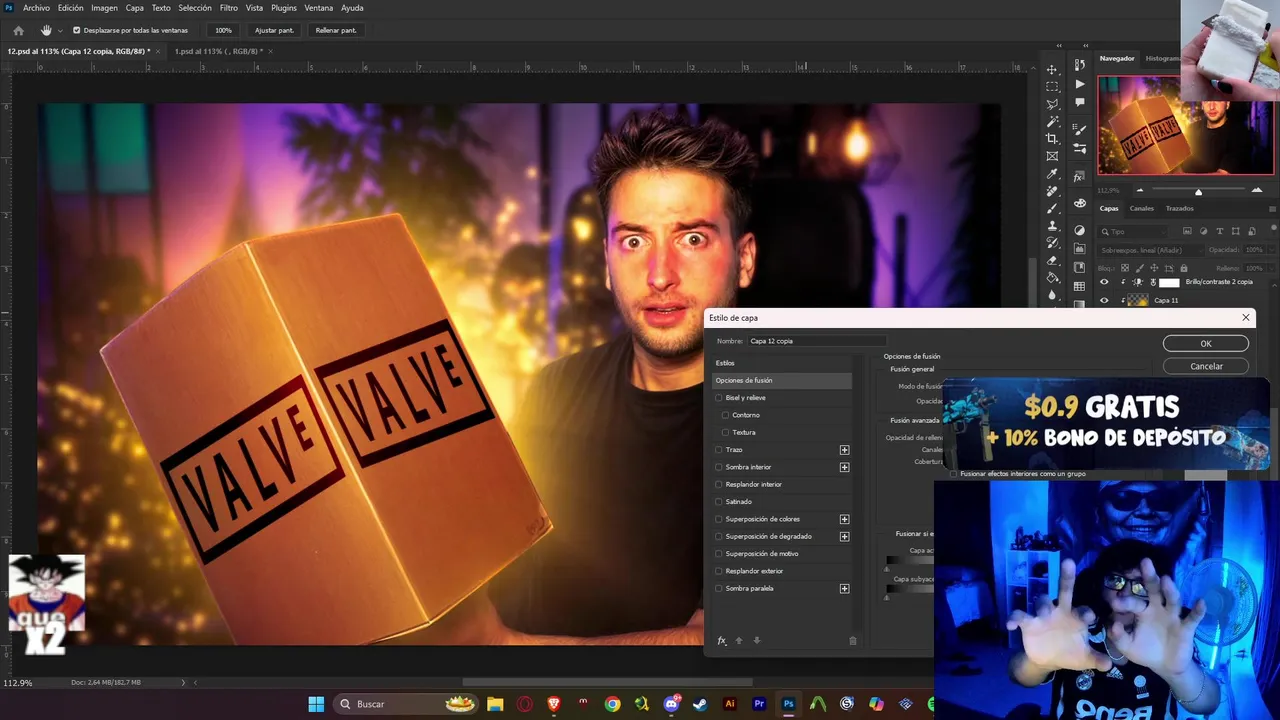Add another Trazo effect with plus
The image size is (1280, 720).
coord(844,450)
